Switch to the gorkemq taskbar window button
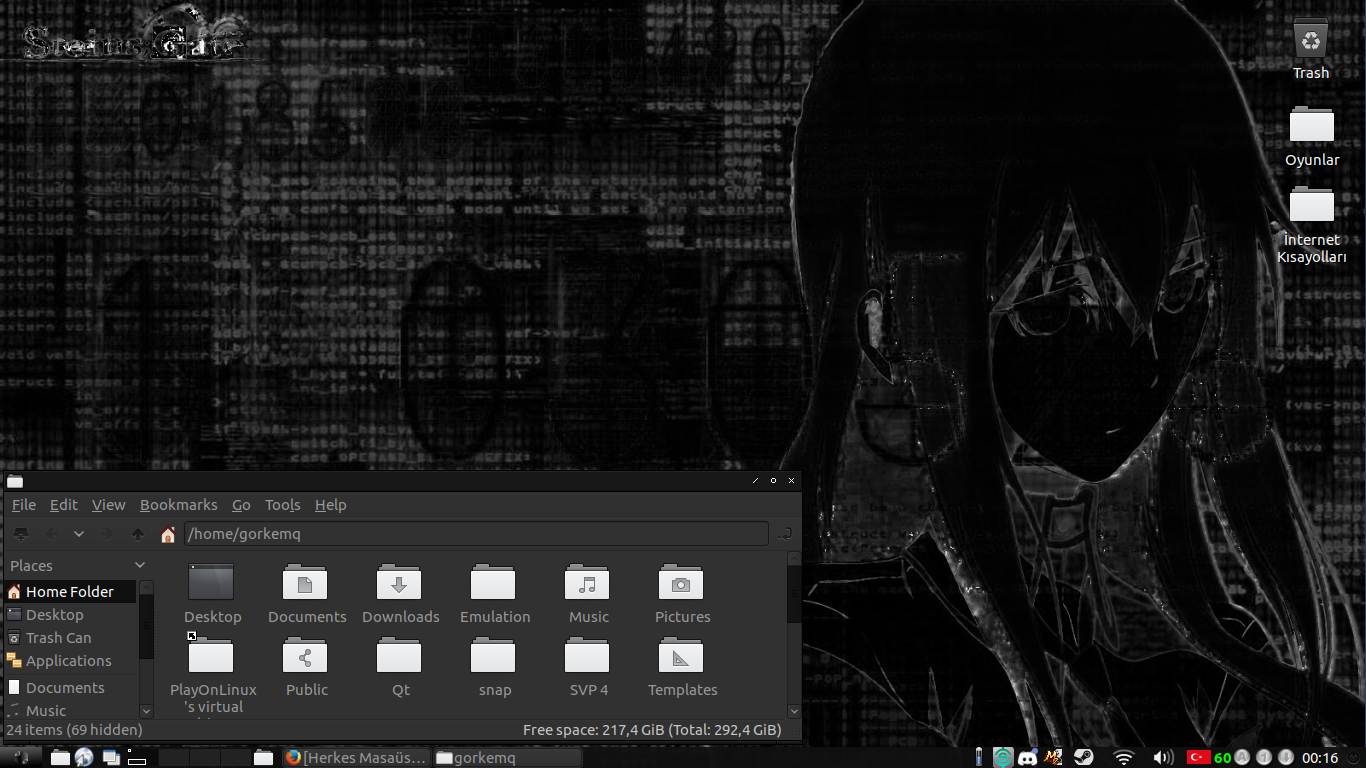This screenshot has height=768, width=1366. (506, 758)
